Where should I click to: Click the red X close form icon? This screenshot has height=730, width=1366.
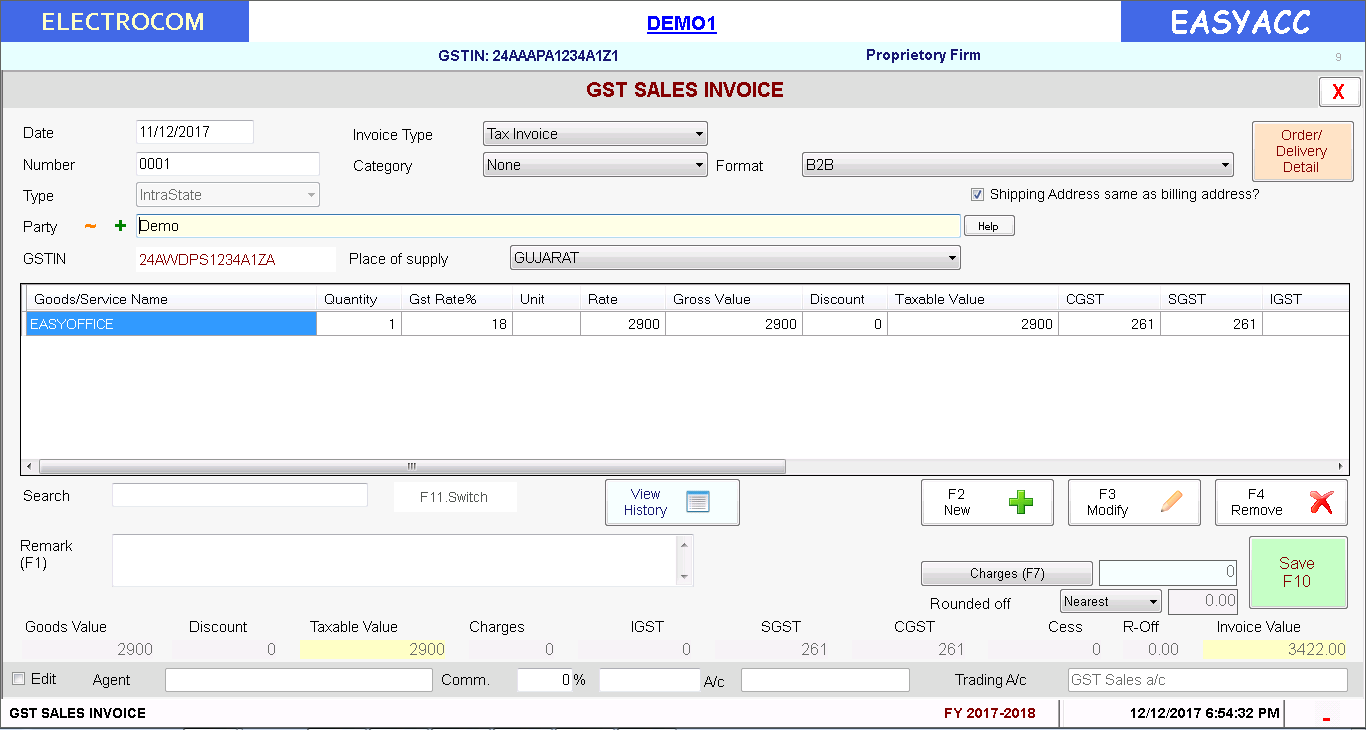tap(1338, 93)
